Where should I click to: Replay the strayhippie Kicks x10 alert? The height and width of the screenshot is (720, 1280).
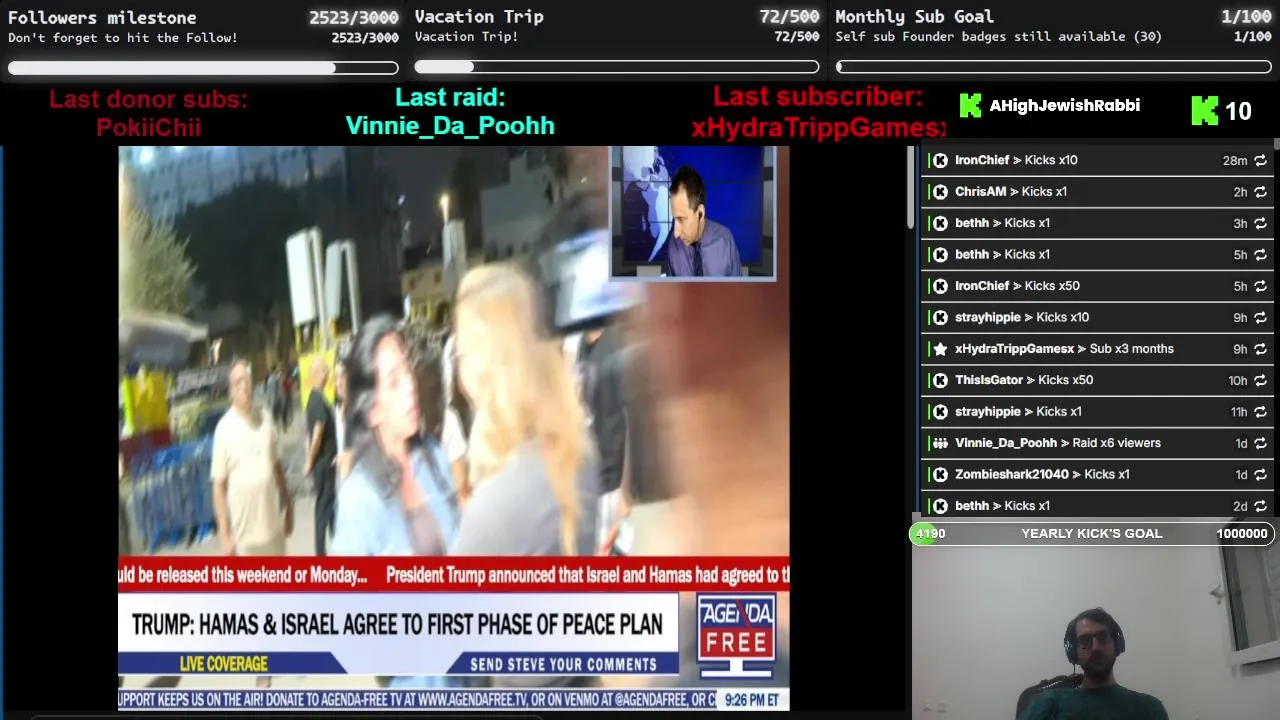click(x=1260, y=318)
